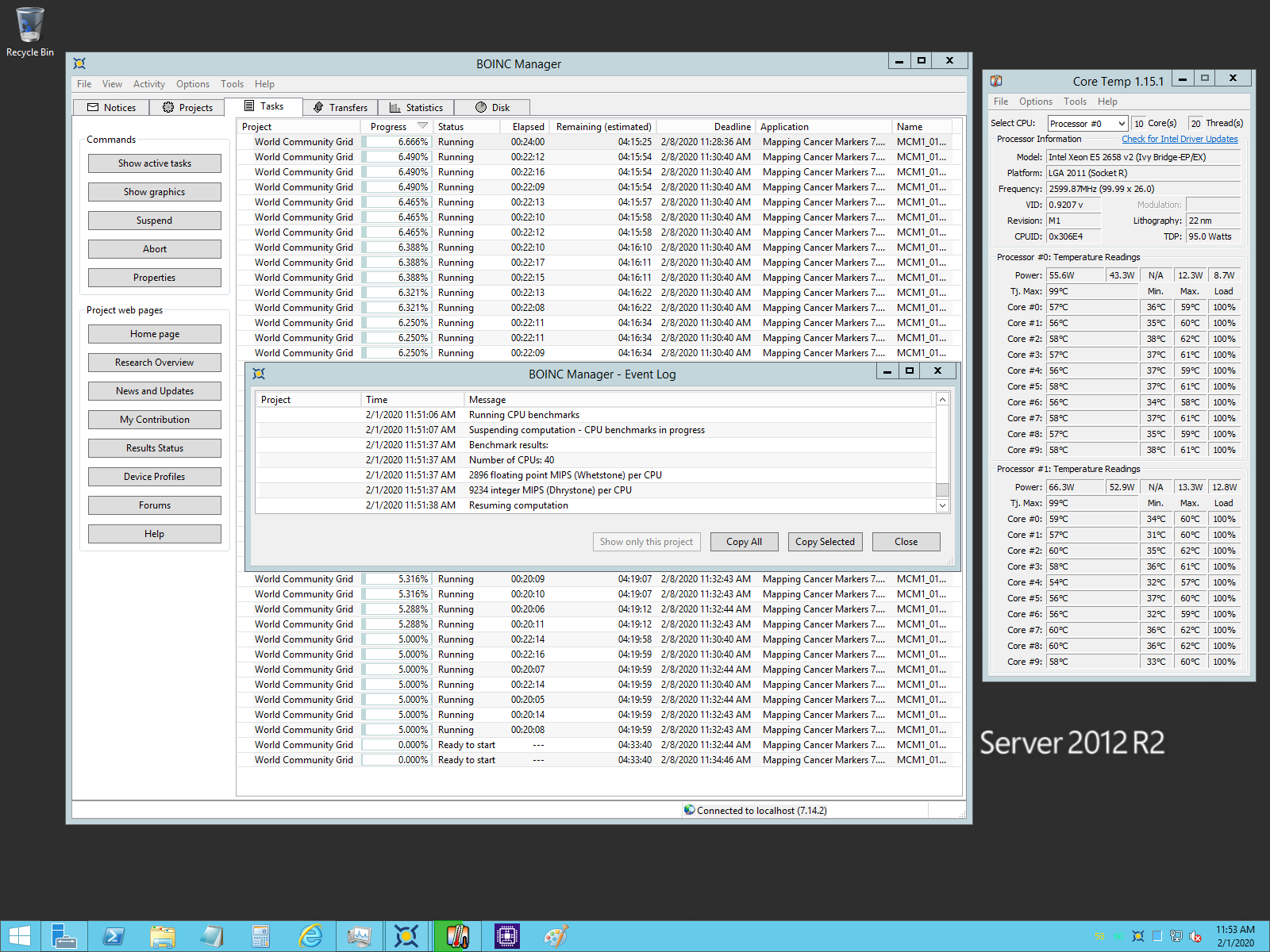Click Check for Intel Driver Updates link

(x=1180, y=139)
